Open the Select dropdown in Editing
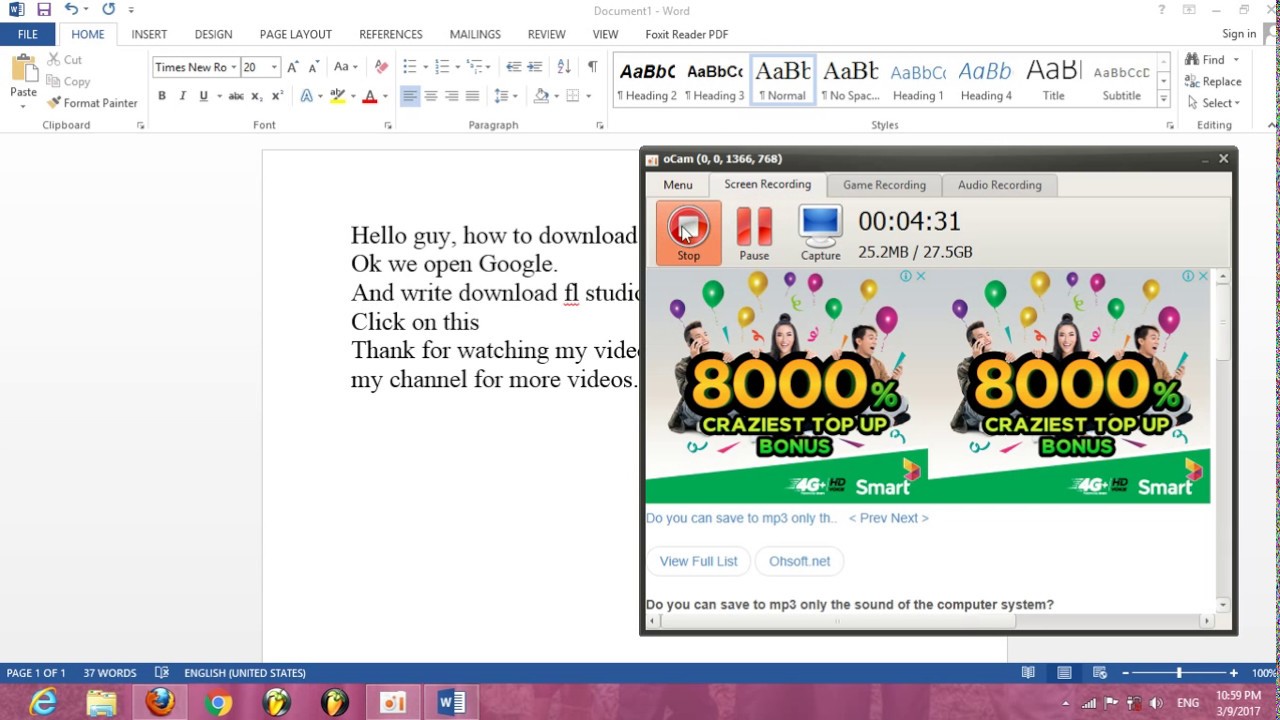The height and width of the screenshot is (720, 1280). pos(1213,103)
